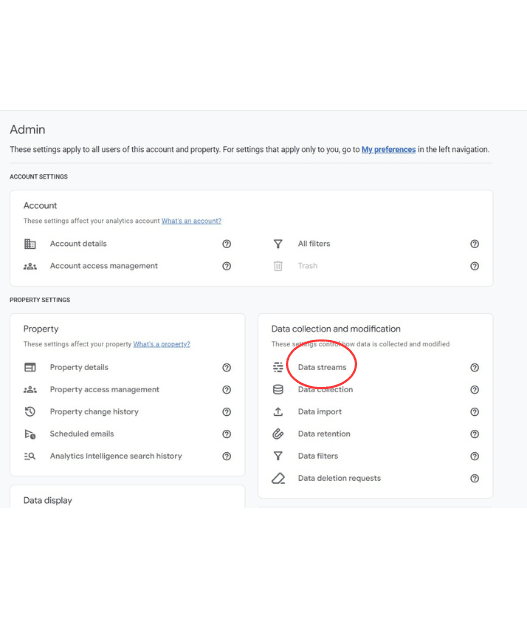Click the Property change history clock icon
This screenshot has height=617, width=527.
(x=30, y=412)
